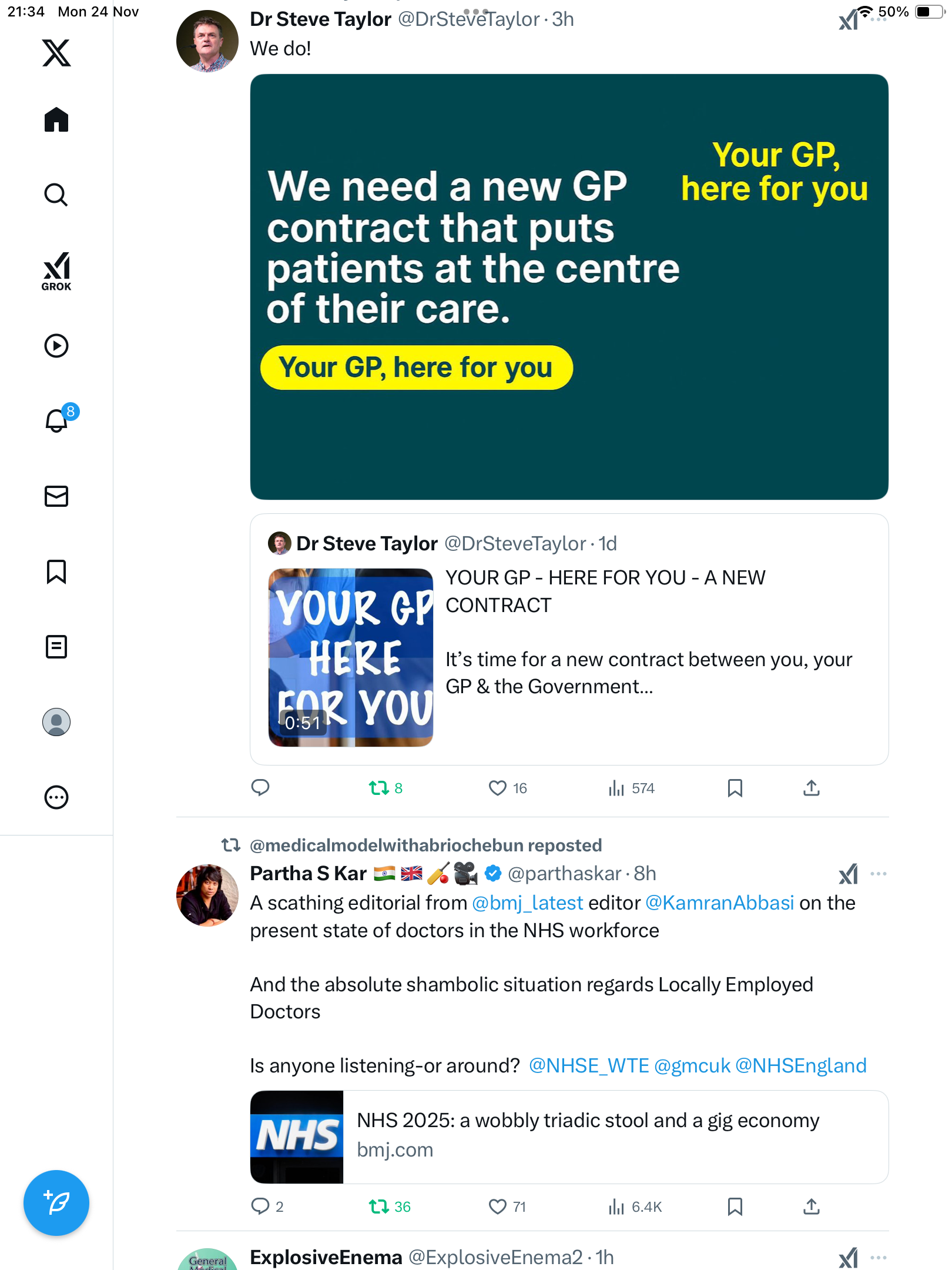Open more menu in sidebar

[56, 797]
